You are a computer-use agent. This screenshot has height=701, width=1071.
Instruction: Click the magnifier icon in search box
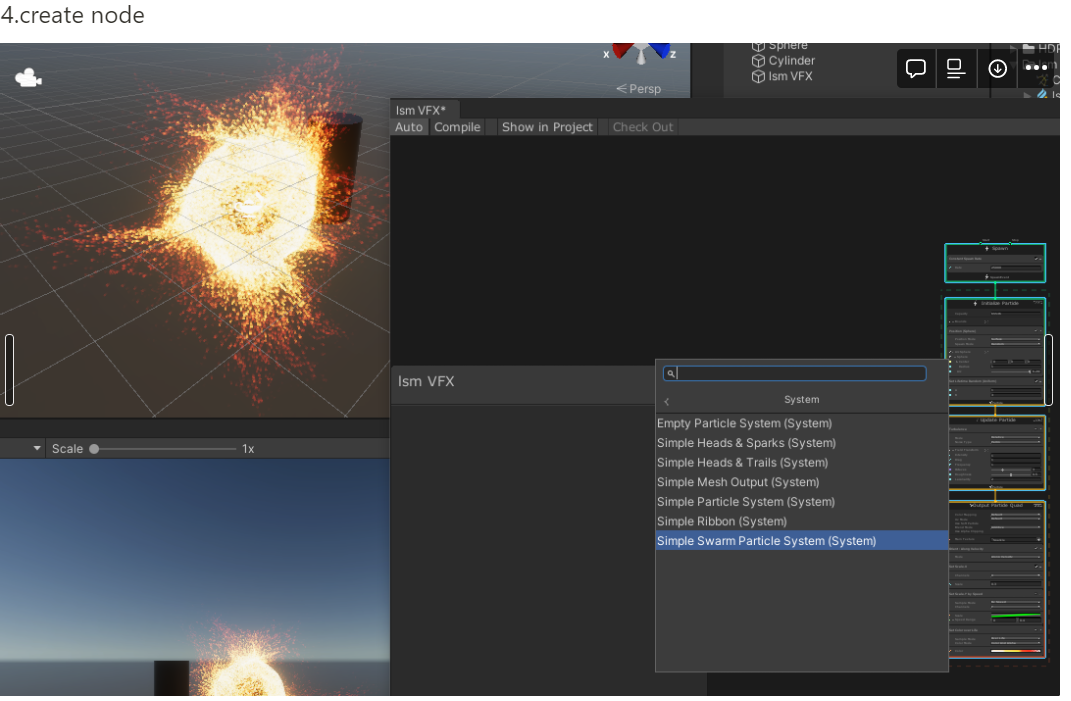pos(671,373)
